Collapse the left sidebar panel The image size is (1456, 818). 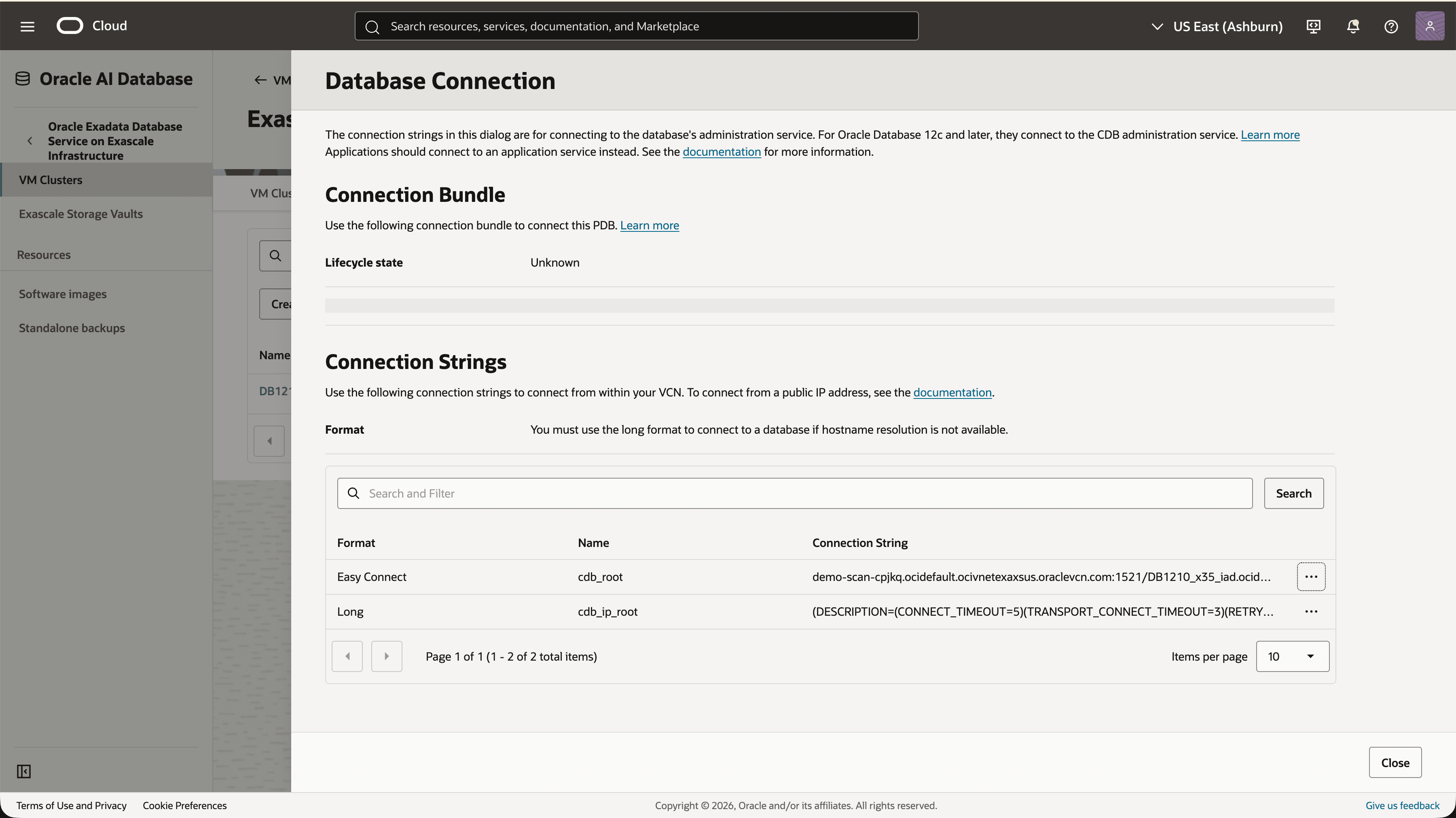click(x=24, y=771)
